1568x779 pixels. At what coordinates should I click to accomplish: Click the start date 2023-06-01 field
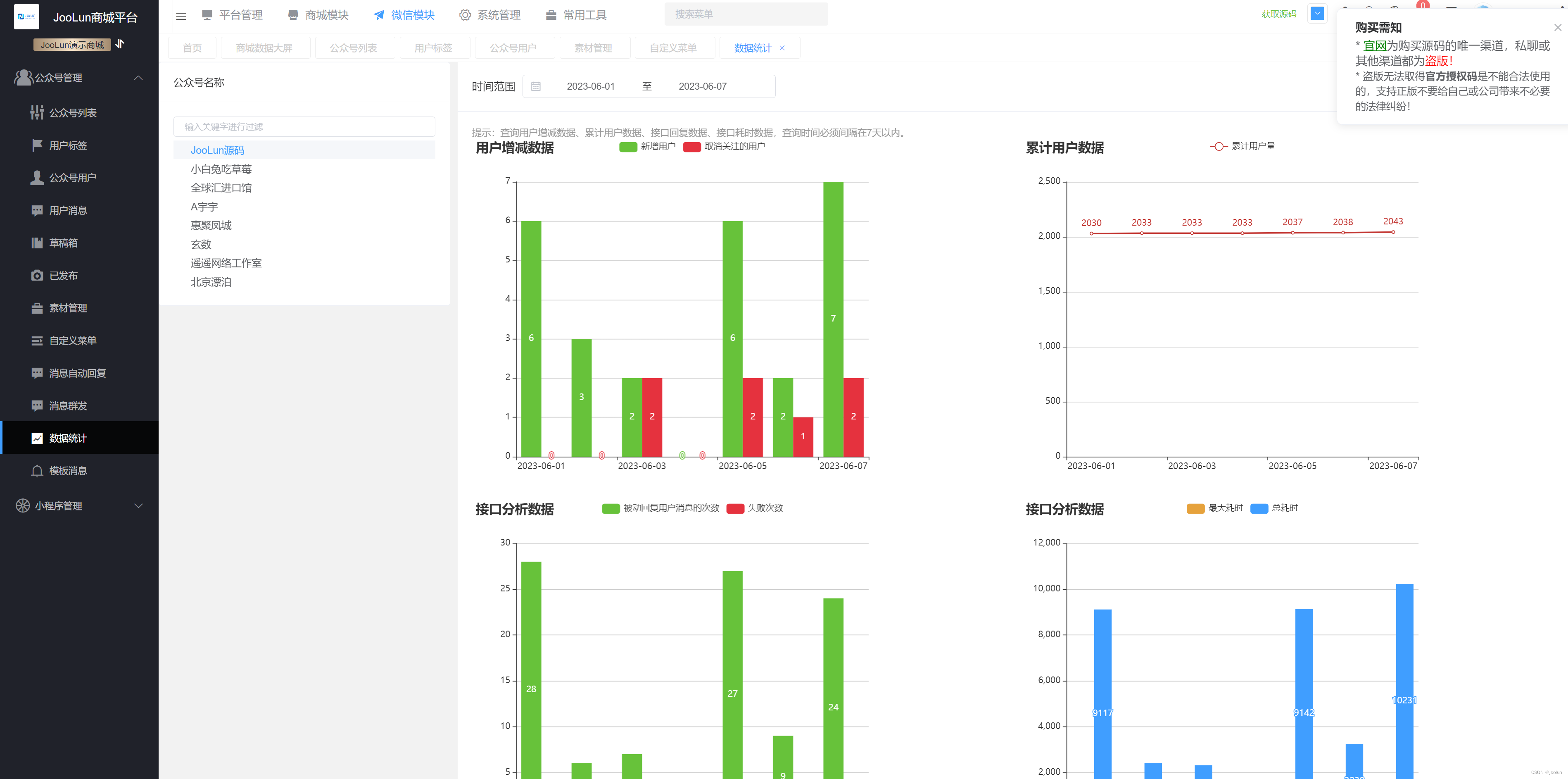[x=590, y=86]
